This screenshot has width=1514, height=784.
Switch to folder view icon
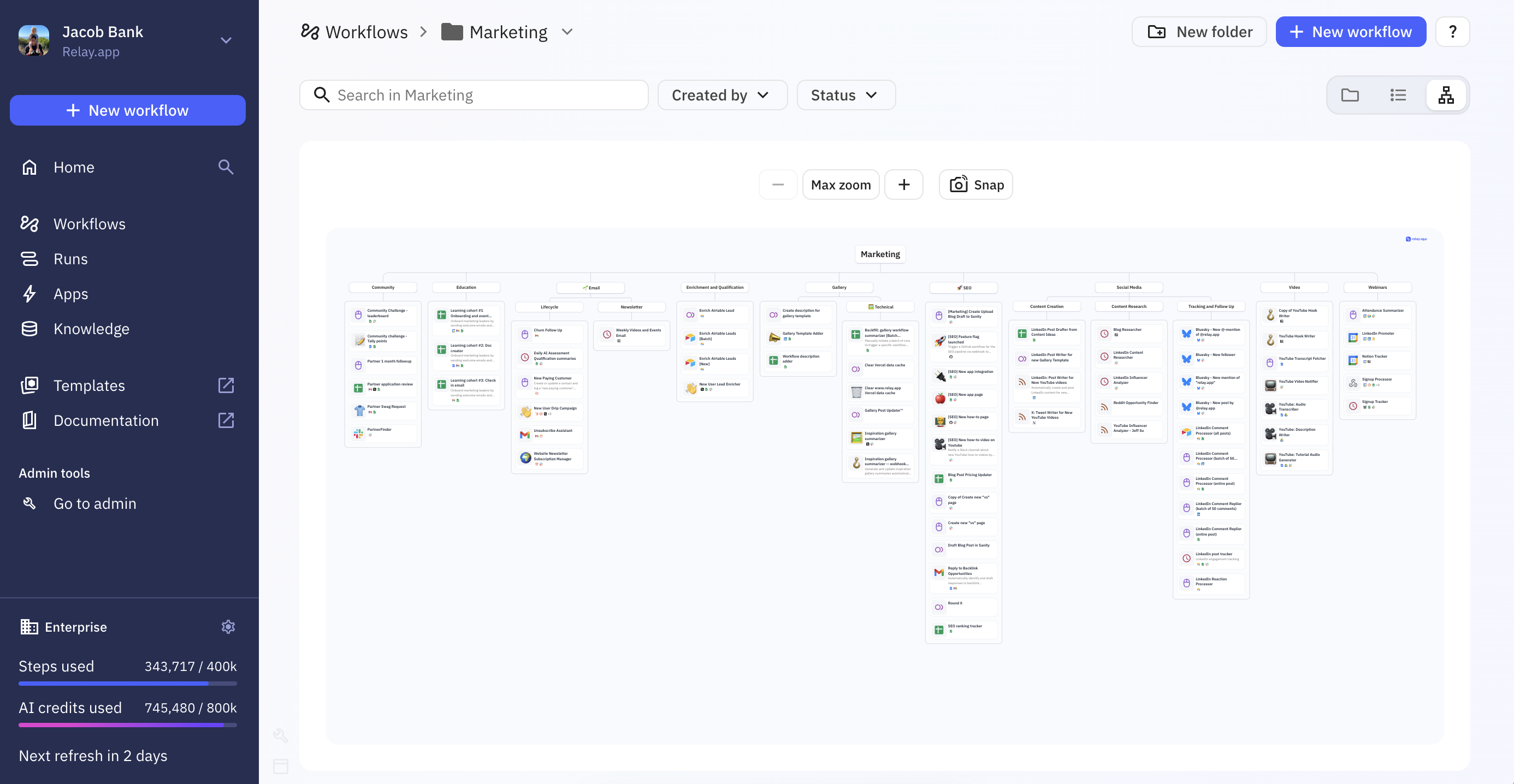point(1350,95)
